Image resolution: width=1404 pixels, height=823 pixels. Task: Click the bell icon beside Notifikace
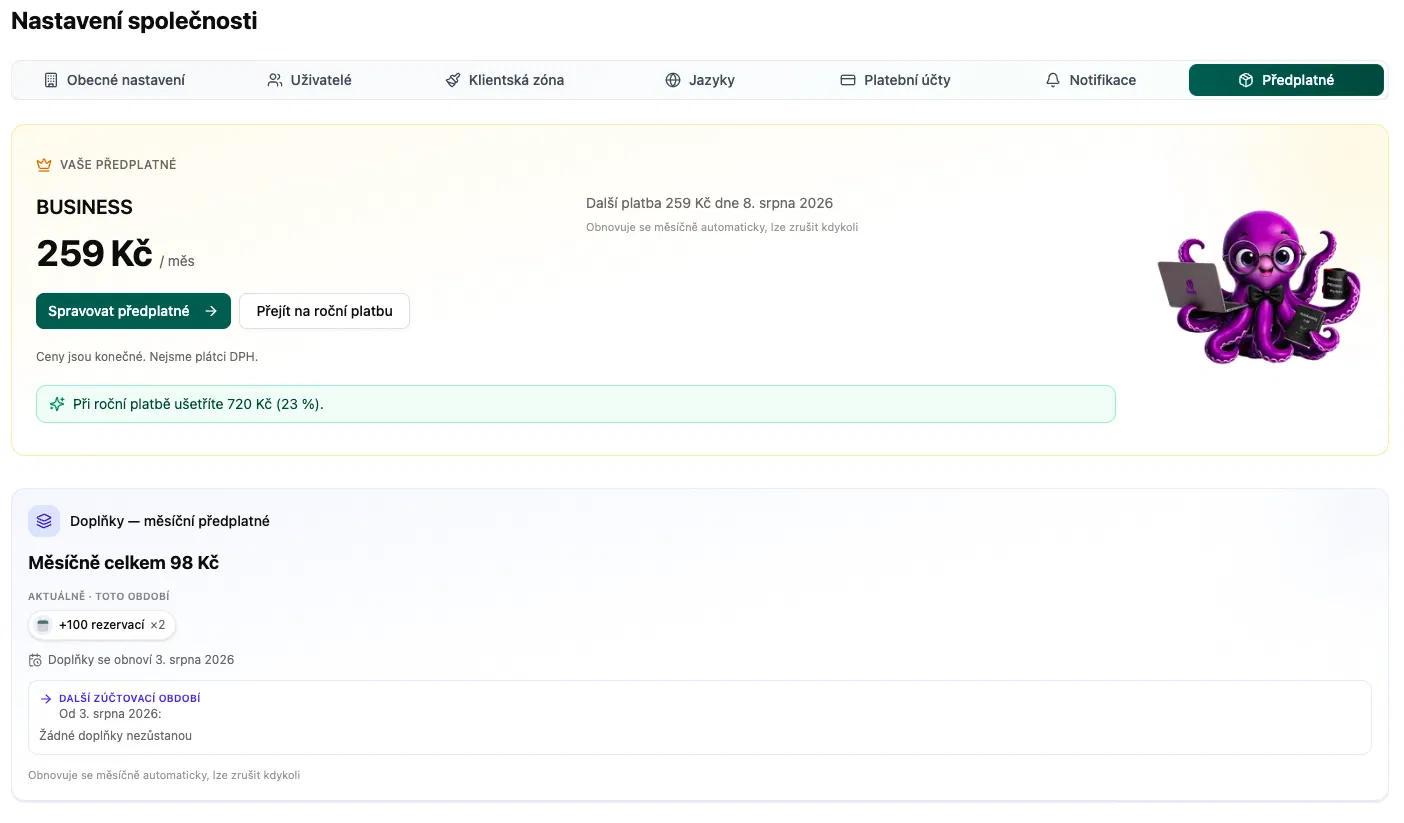pyautogui.click(x=1053, y=80)
